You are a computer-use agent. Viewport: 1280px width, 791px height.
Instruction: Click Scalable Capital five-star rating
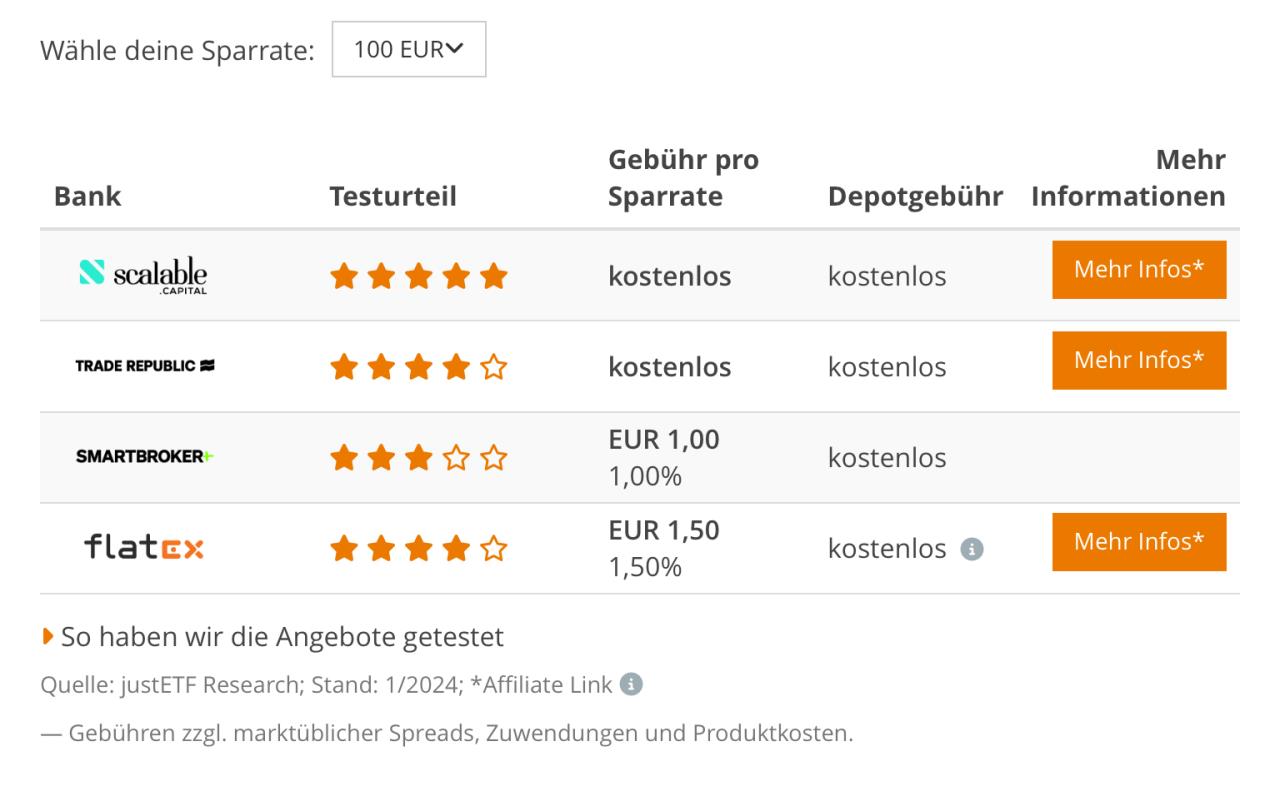click(x=419, y=276)
